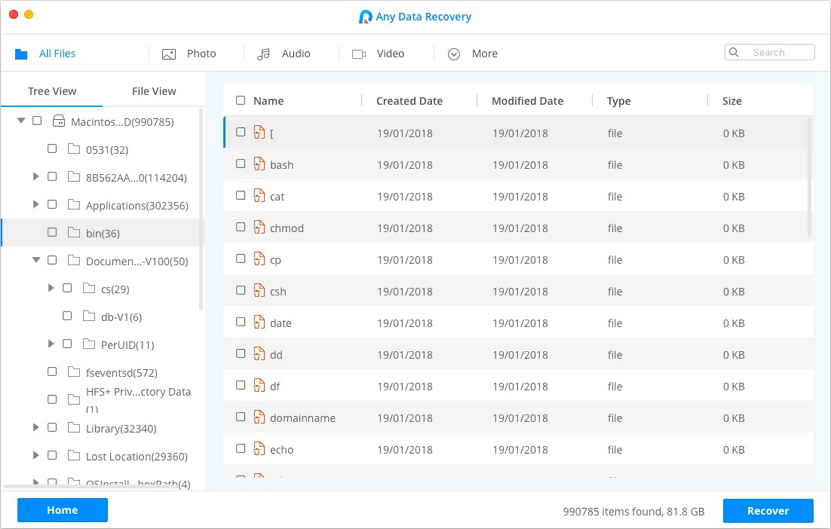This screenshot has height=529, width=831.
Task: Click the csh file icon
Action: pyautogui.click(x=259, y=290)
